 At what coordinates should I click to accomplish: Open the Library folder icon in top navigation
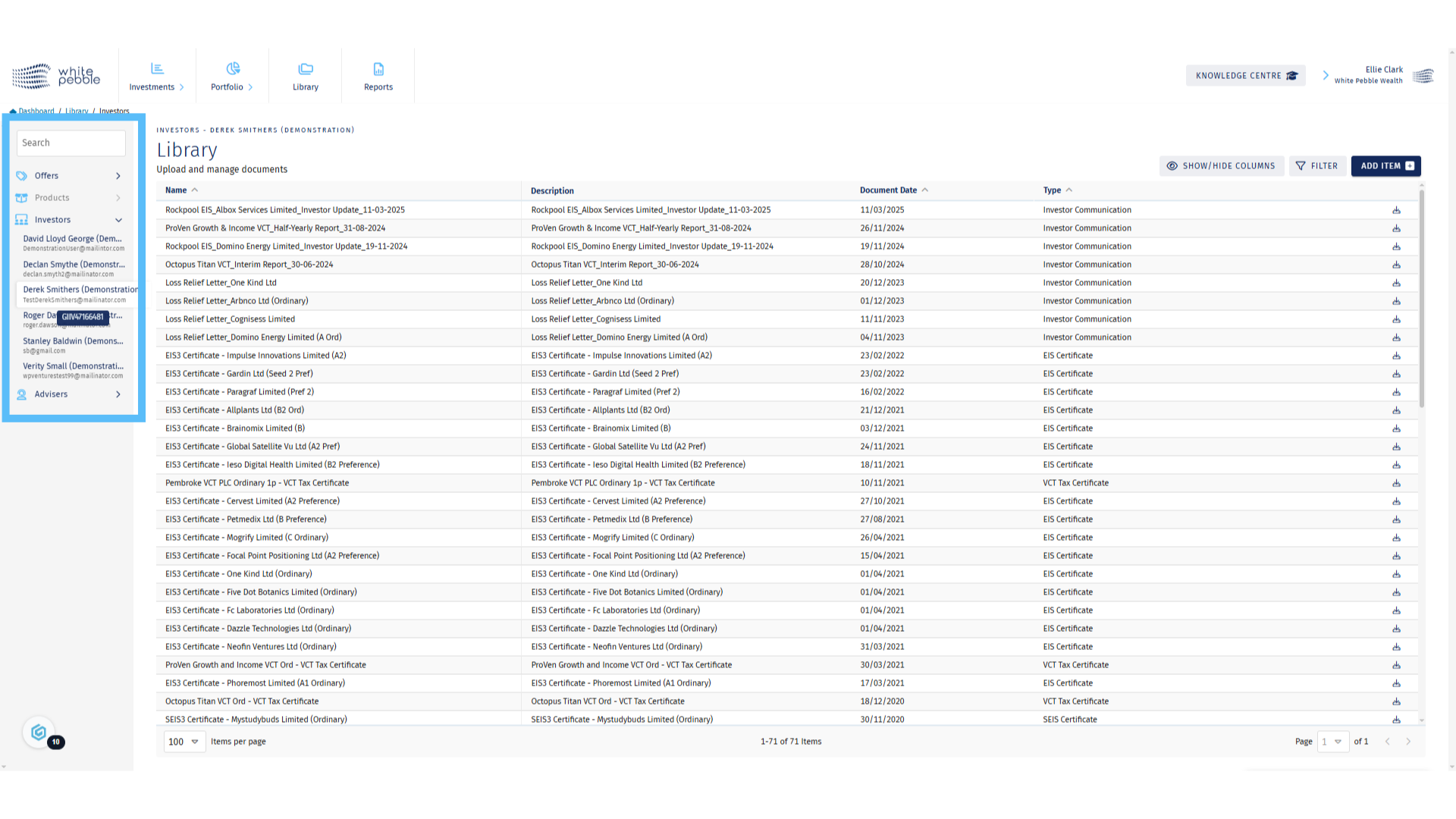(x=306, y=70)
